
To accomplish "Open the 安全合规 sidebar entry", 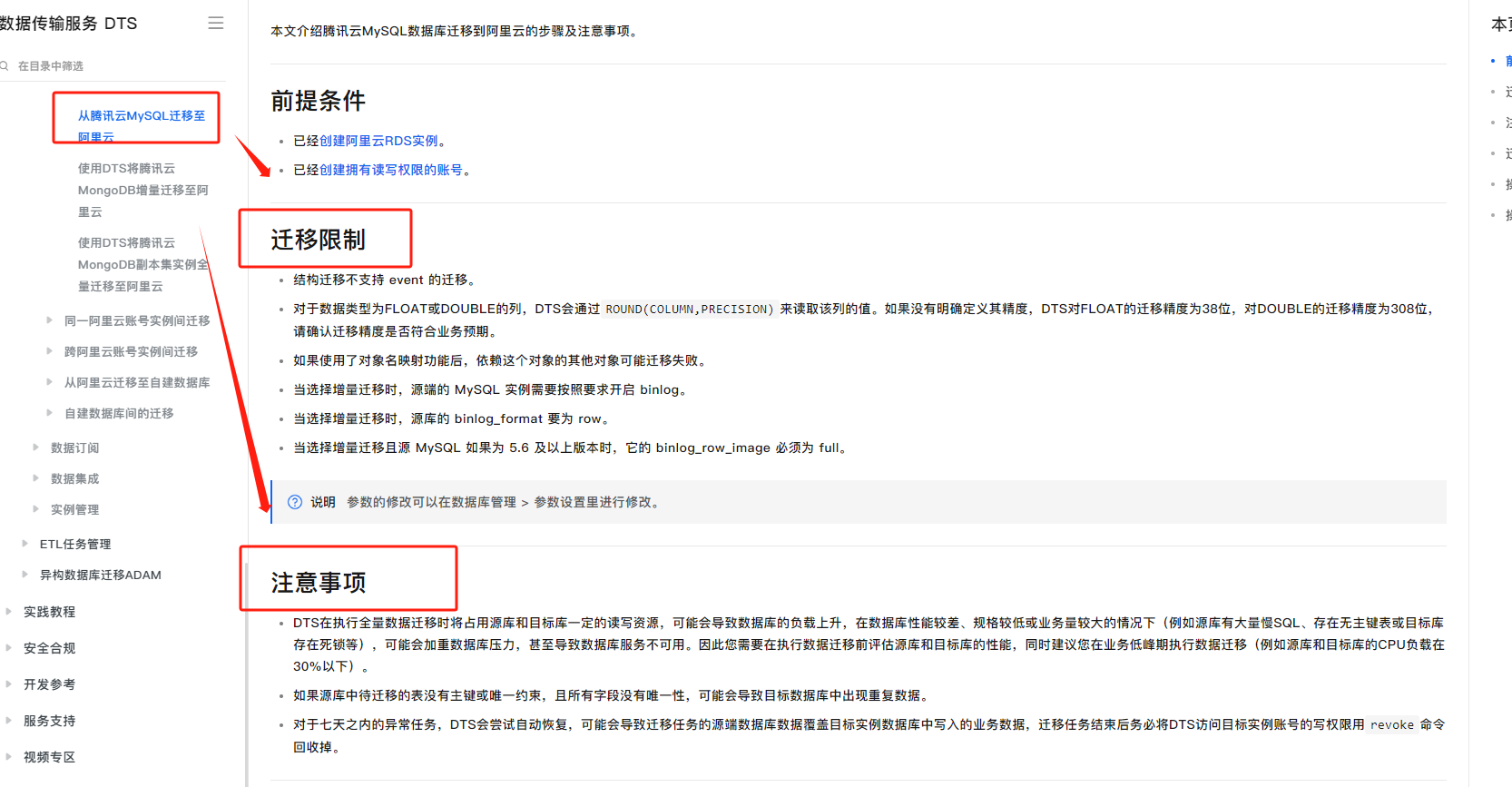I will pos(50,648).
